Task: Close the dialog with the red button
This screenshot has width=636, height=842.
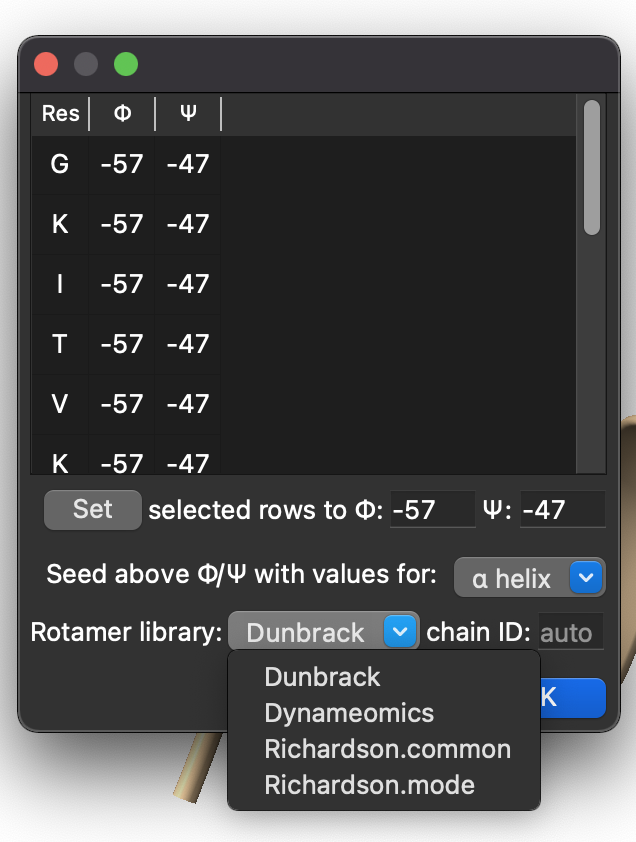Action: click(x=46, y=65)
